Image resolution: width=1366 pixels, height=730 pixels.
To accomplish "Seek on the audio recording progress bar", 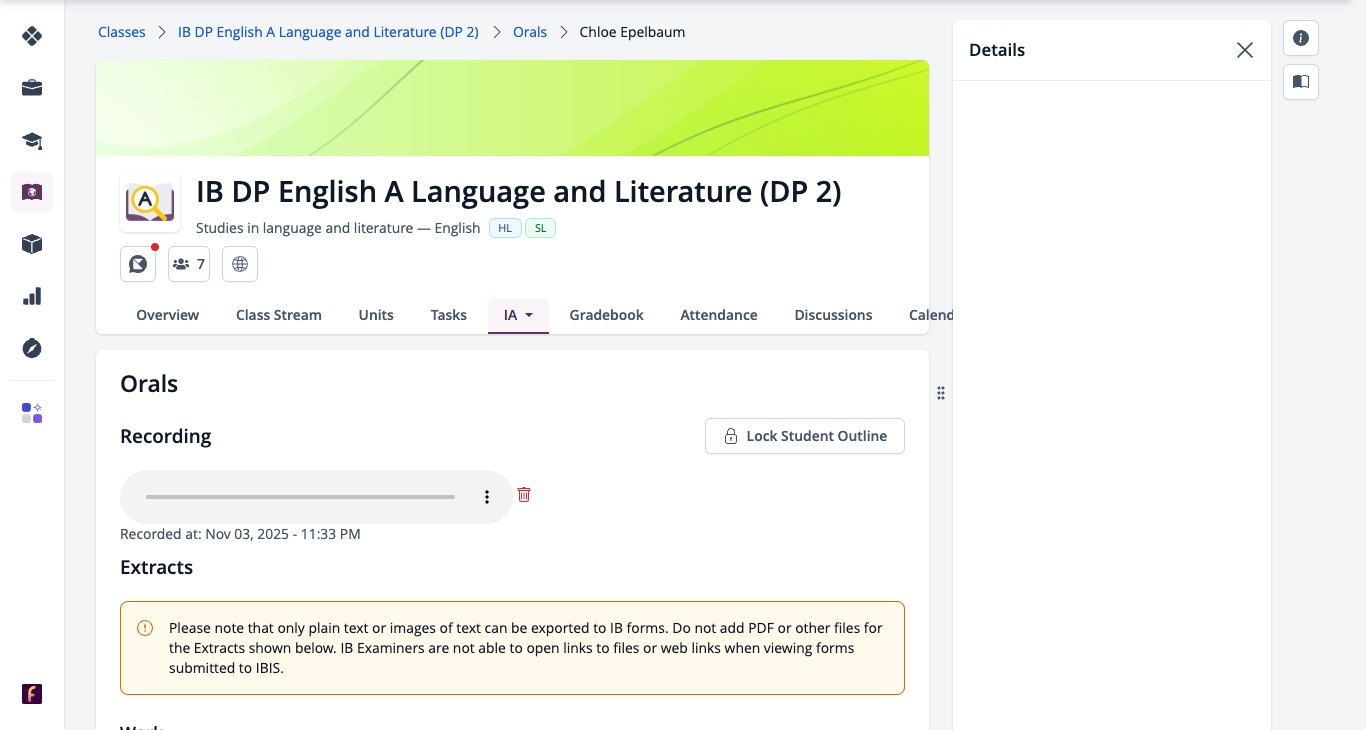I will pos(300,497).
